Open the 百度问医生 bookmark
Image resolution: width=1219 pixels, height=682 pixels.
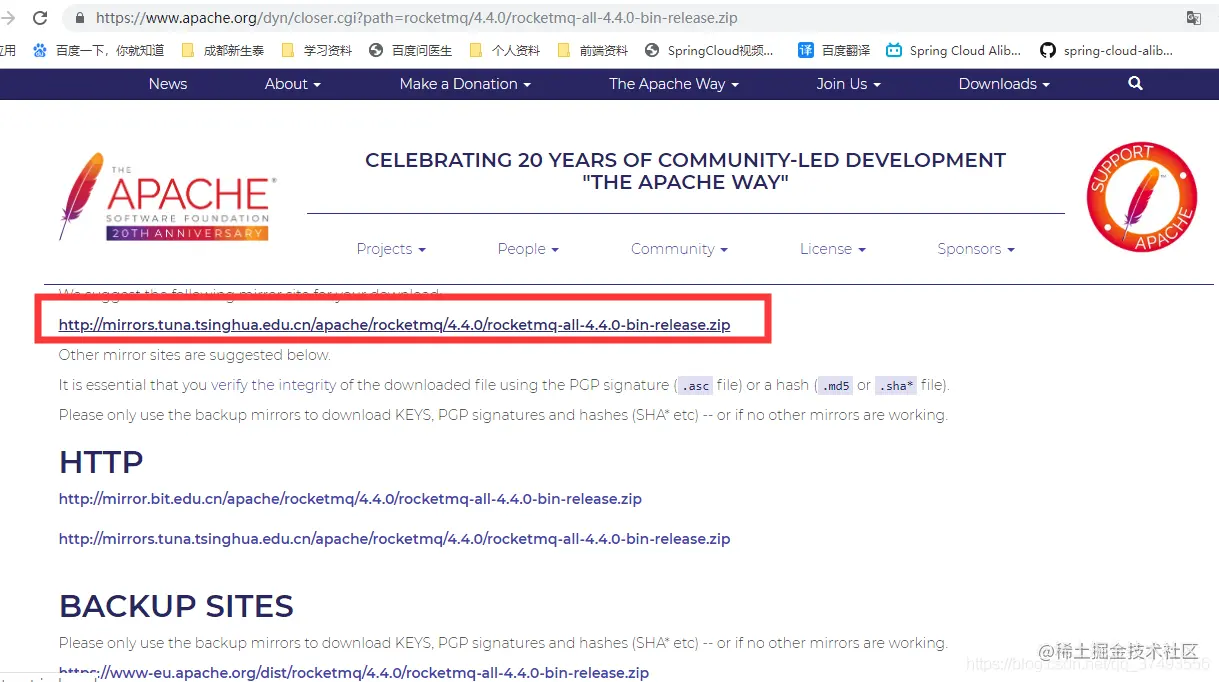410,50
